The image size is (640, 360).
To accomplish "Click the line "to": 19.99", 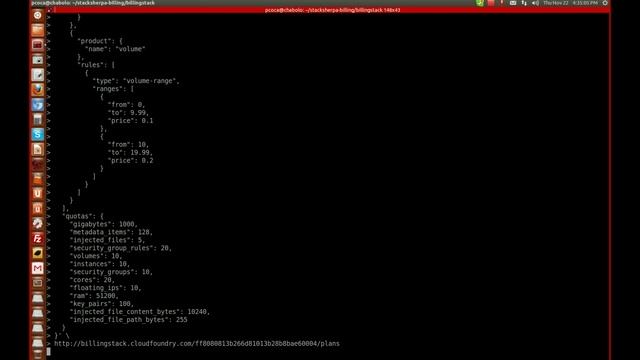I will click(130, 153).
